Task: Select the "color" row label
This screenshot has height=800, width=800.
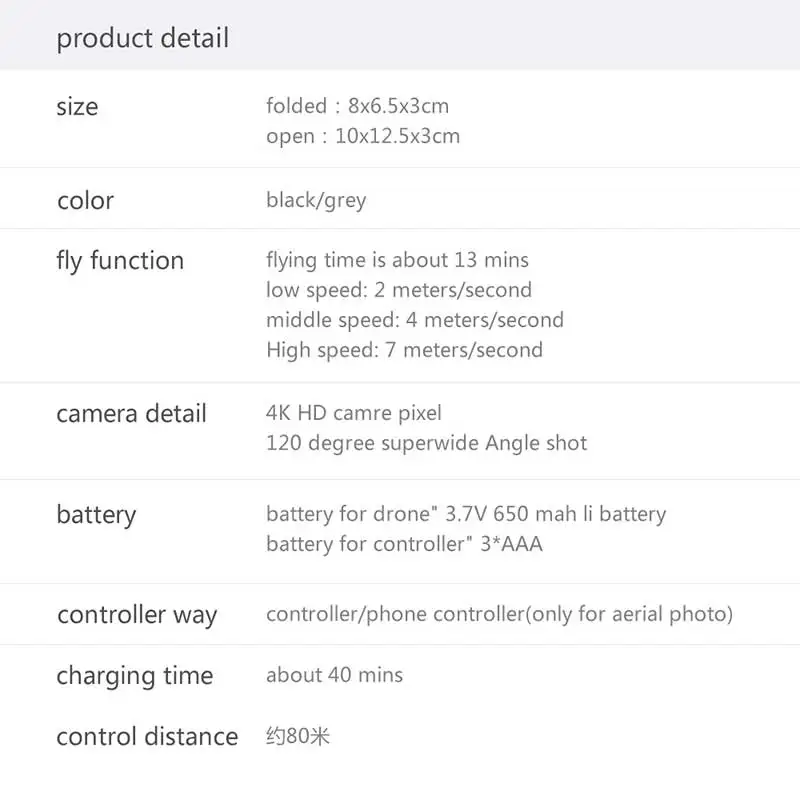Action: [x=85, y=200]
